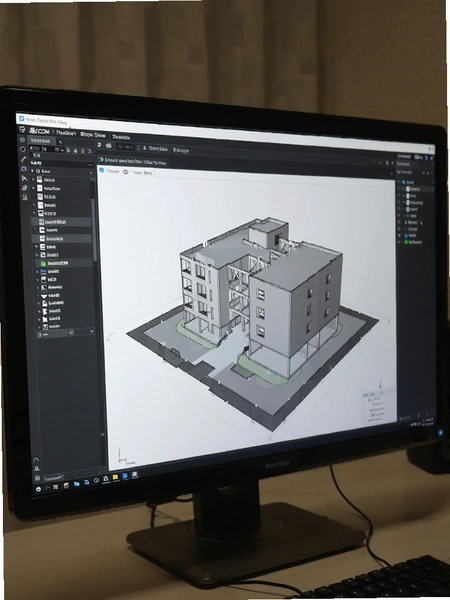Viewport: 450px width, 600px height.
Task: Select the pentagon shape tool in left sidebar
Action: point(23,149)
